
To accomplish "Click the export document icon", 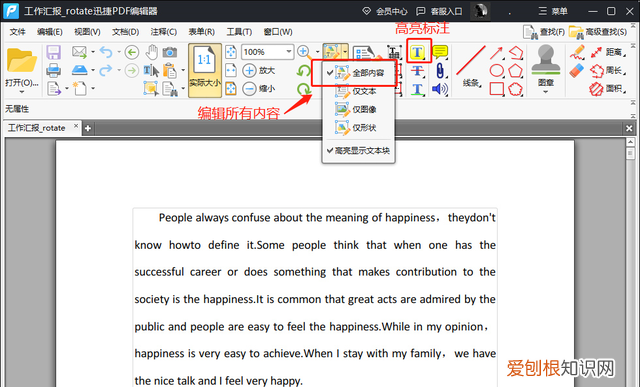I will (54, 88).
